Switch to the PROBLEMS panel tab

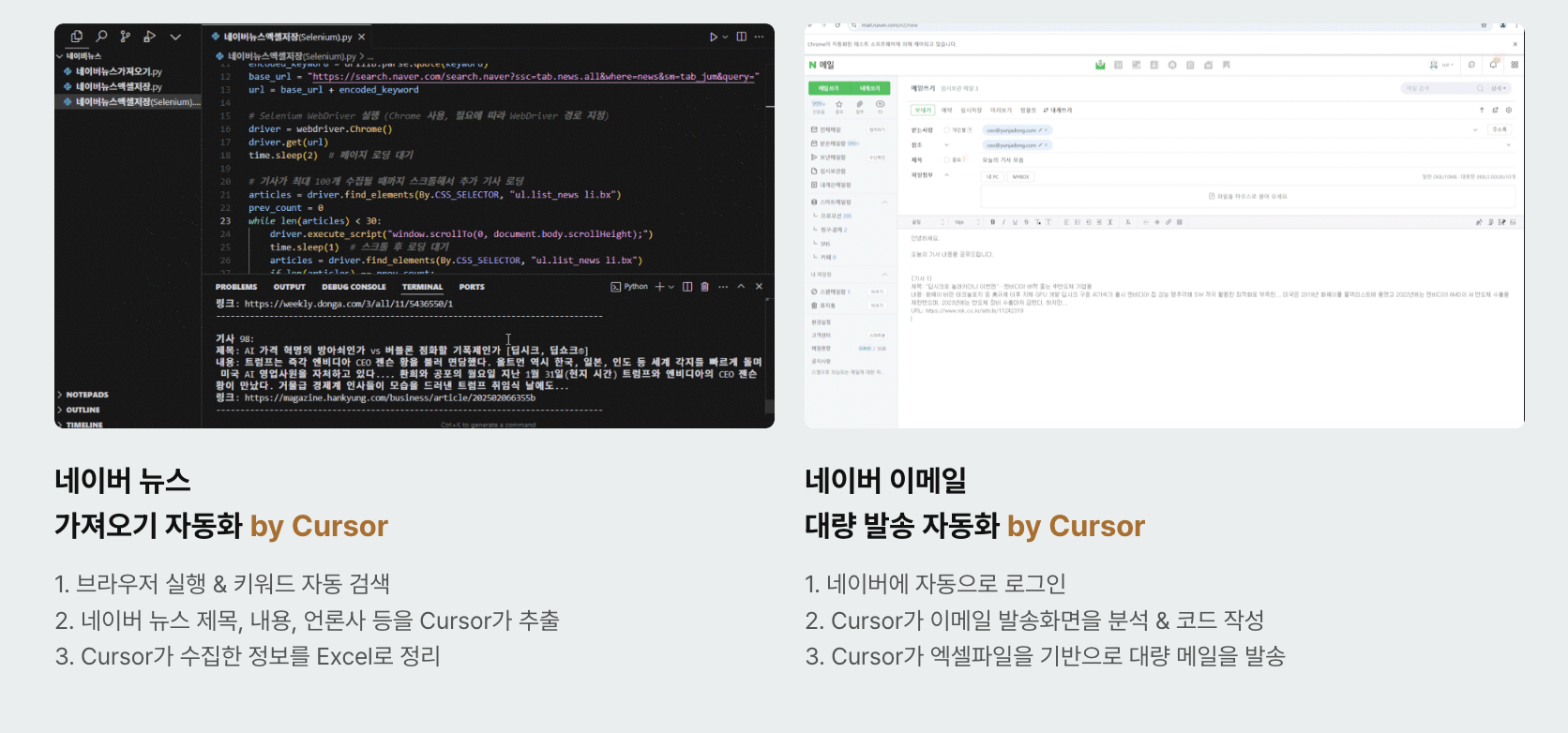(x=236, y=287)
